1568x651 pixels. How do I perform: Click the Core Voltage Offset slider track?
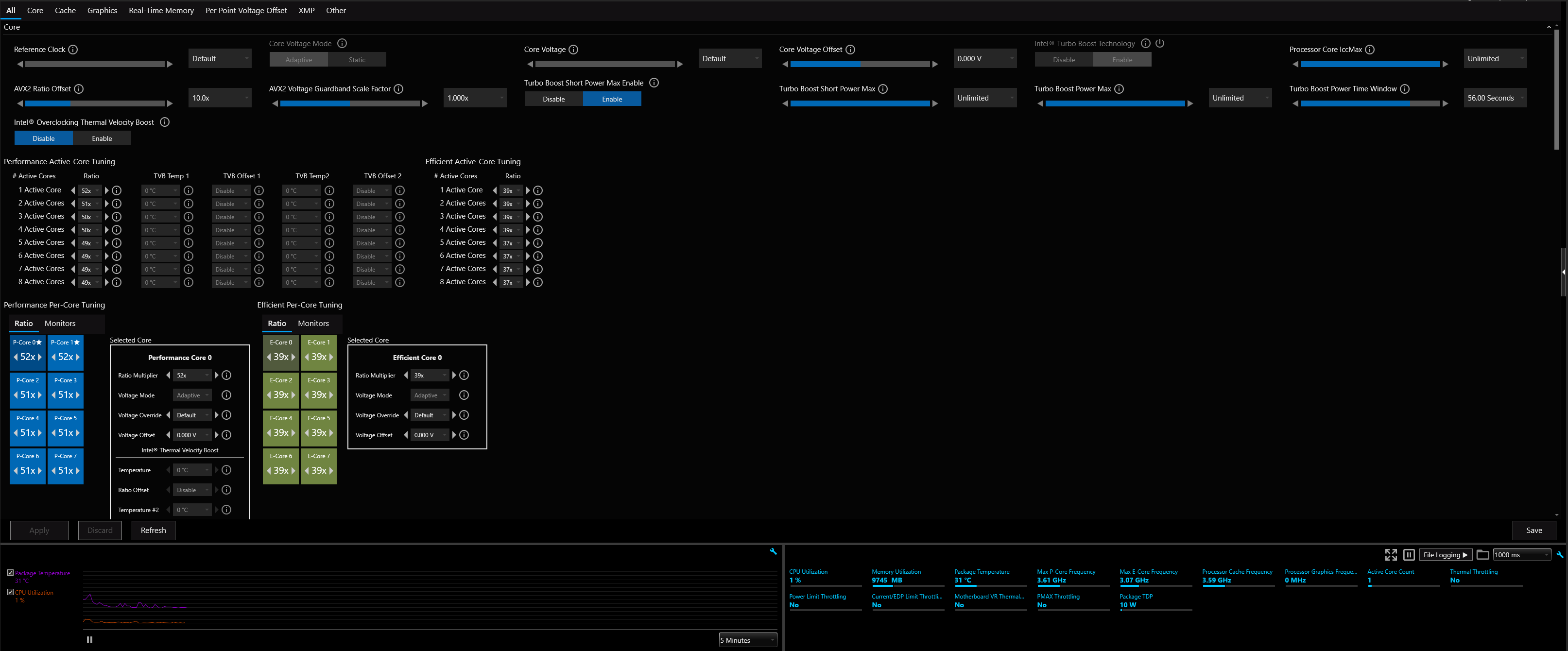click(860, 64)
